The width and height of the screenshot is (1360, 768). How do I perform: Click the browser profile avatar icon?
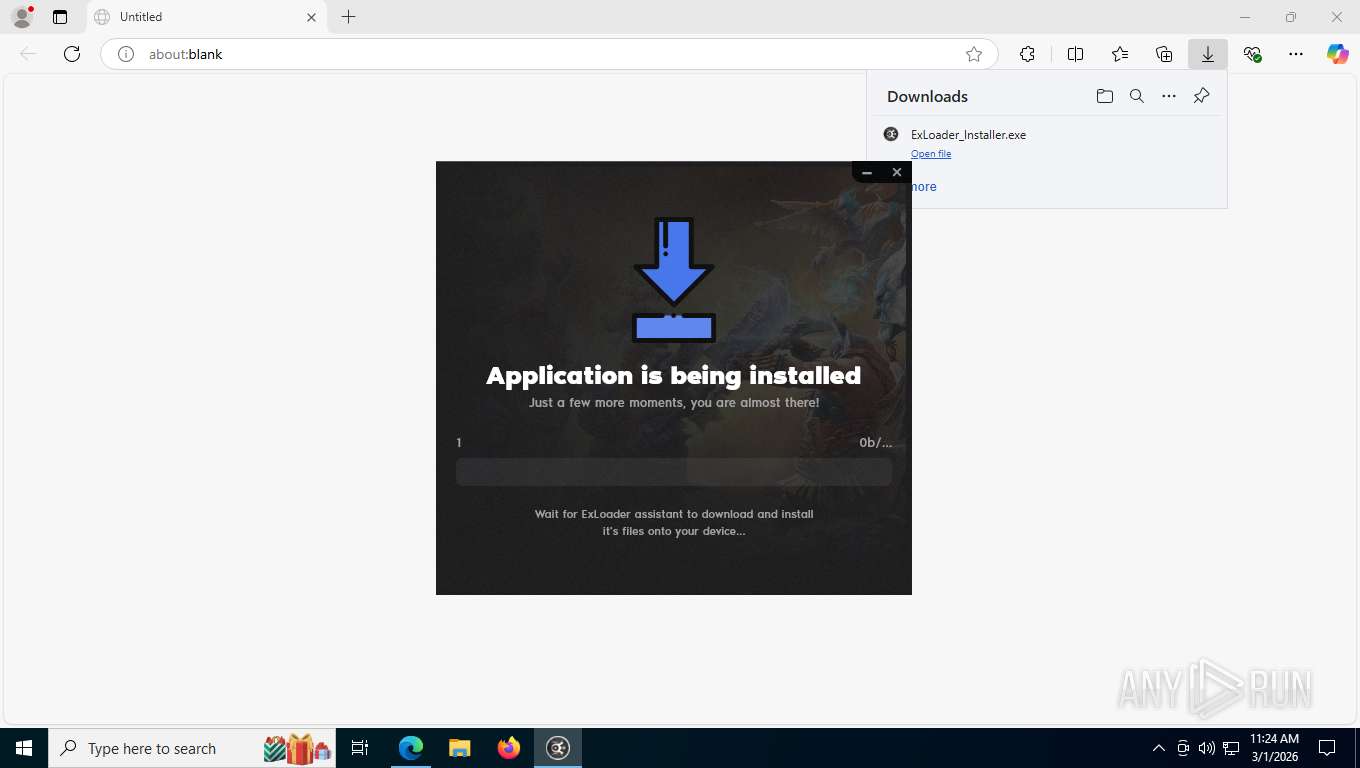click(x=22, y=17)
